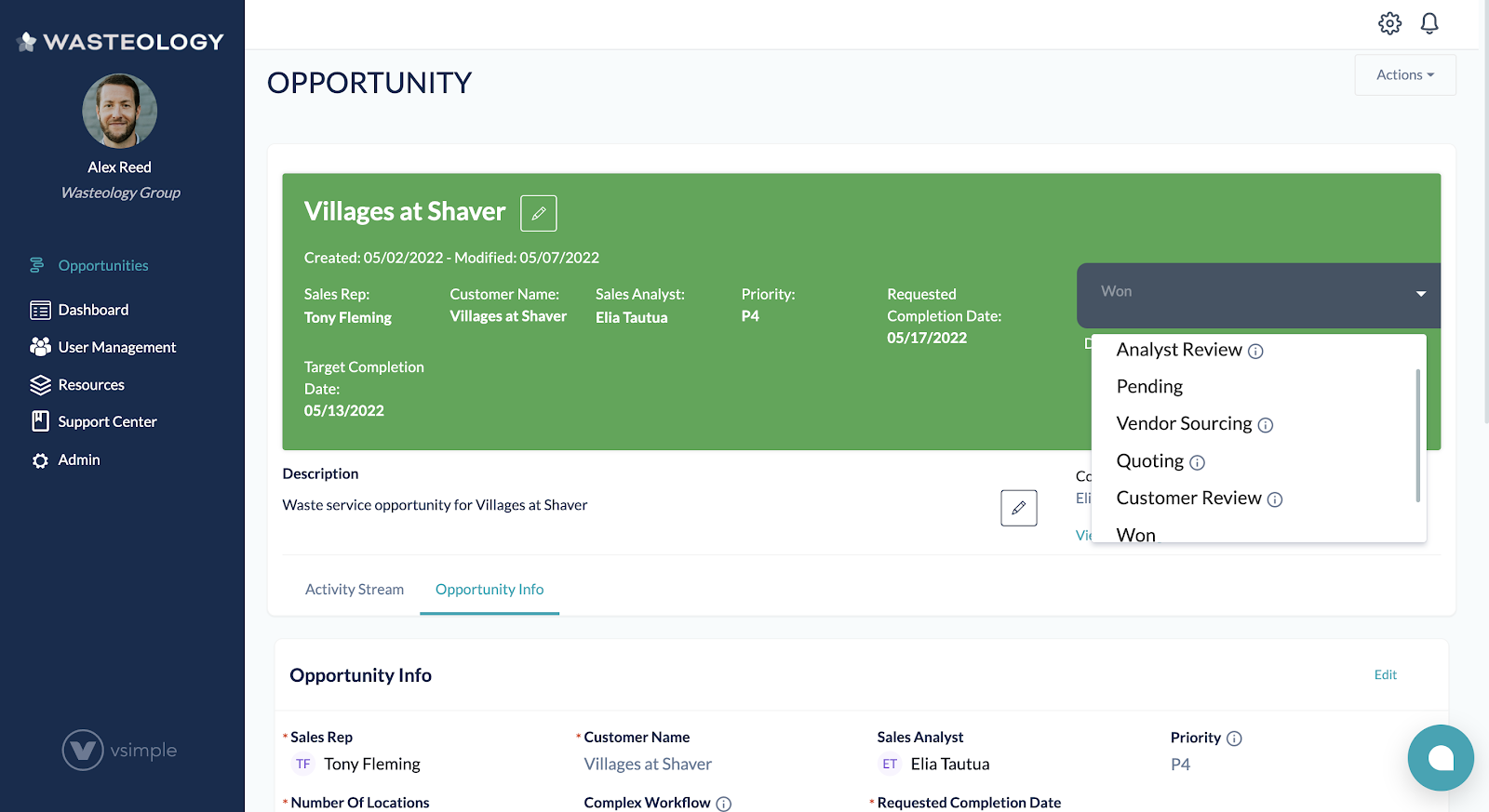Select Pending from the status list
Viewport: 1489px width, 812px height.
coord(1149,387)
